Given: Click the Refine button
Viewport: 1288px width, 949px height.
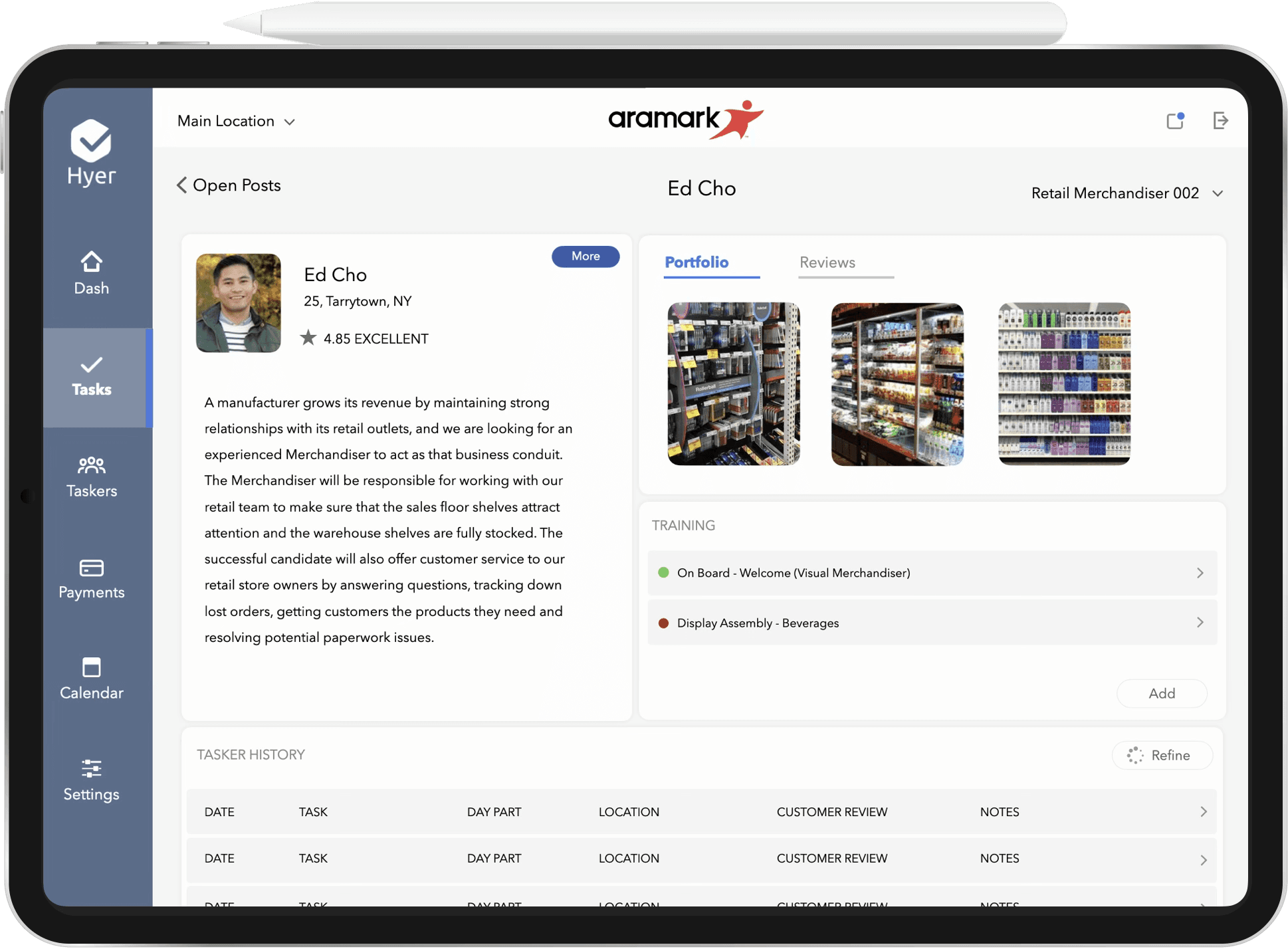Looking at the screenshot, I should point(1162,755).
